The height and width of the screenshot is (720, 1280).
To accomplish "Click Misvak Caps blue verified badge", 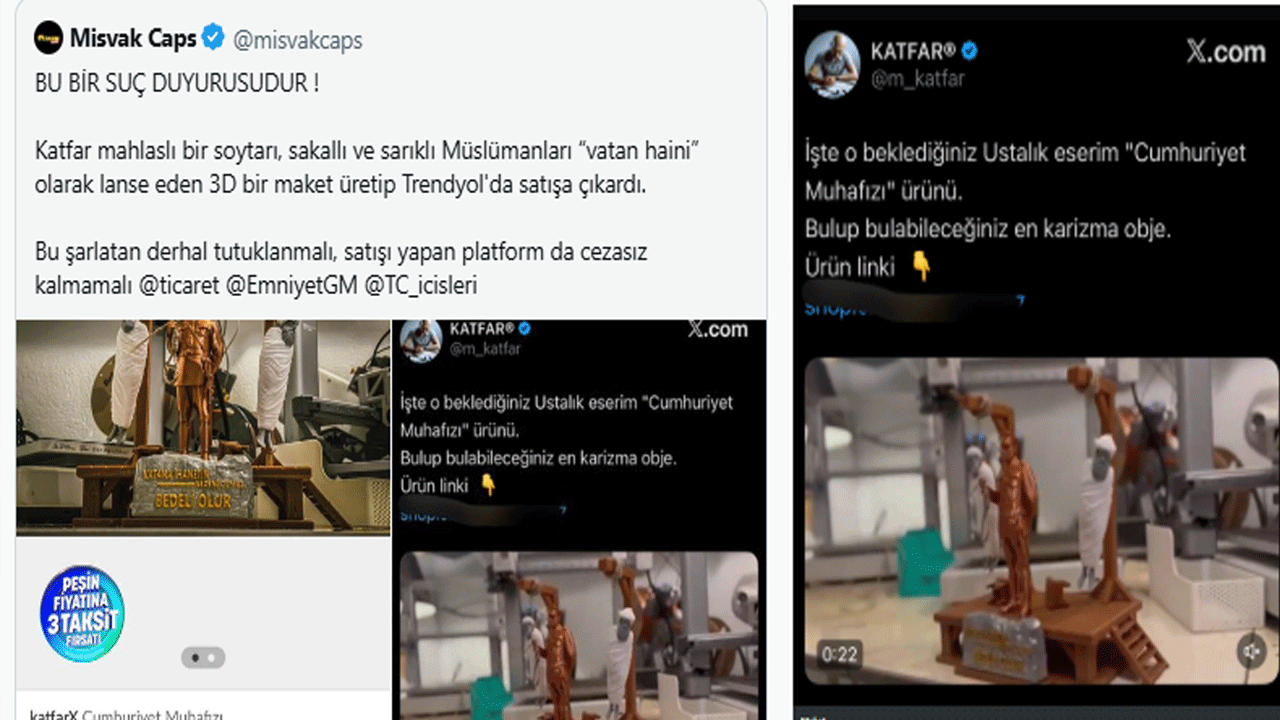I will tap(213, 39).
